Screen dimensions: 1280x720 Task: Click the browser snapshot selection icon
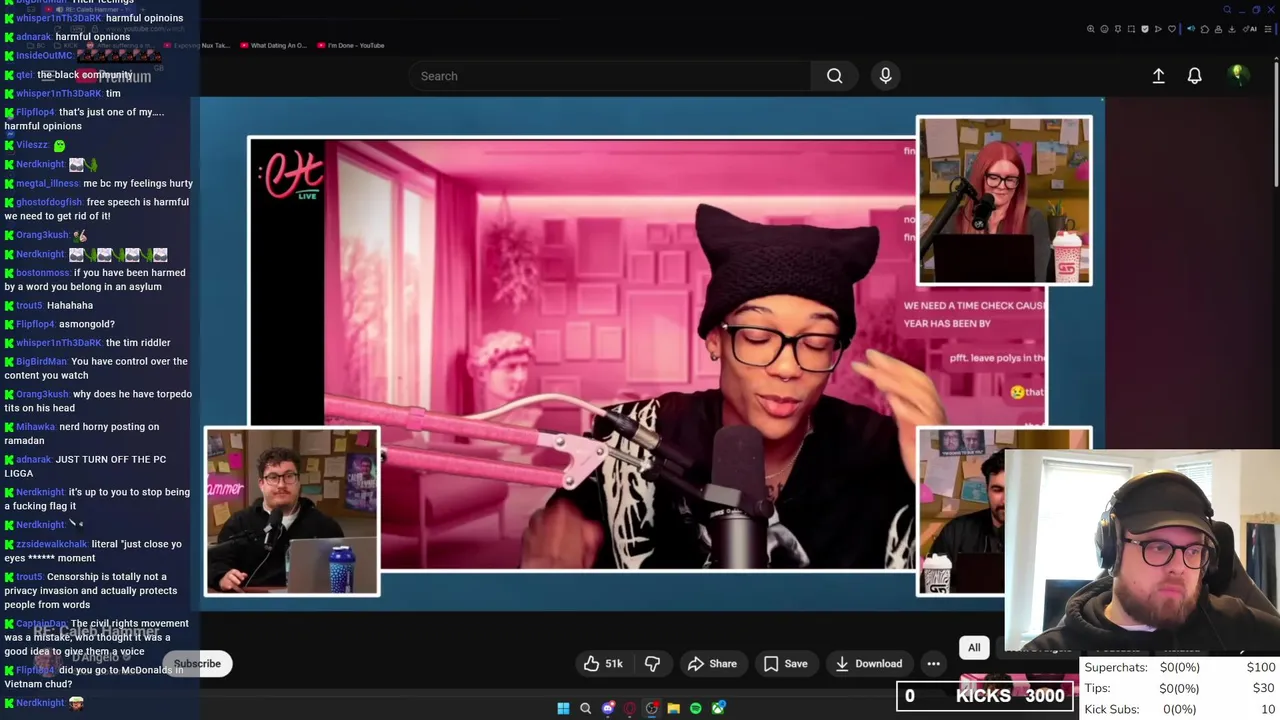point(1131,29)
